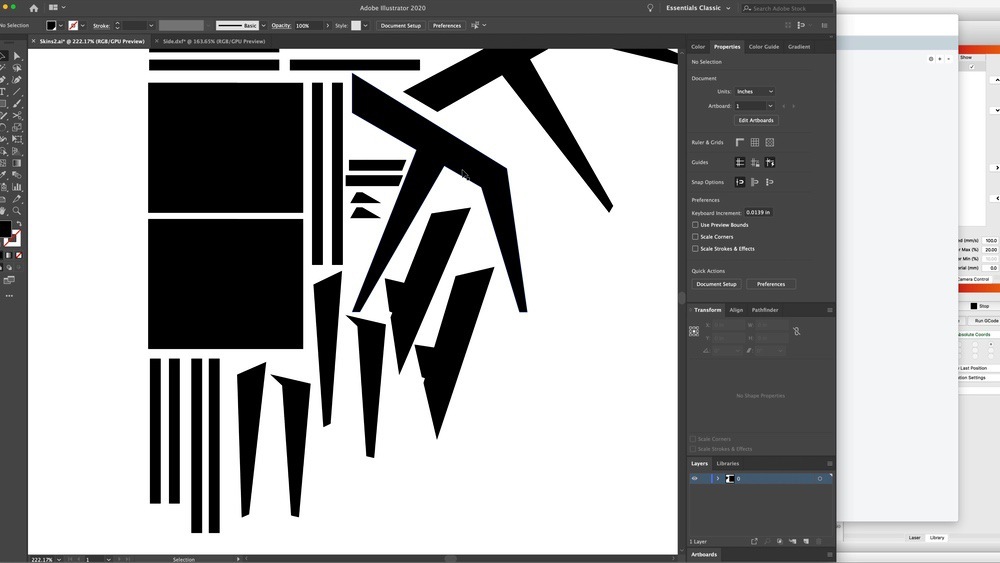
Task: Click Document Setup in the control bar
Action: (401, 26)
